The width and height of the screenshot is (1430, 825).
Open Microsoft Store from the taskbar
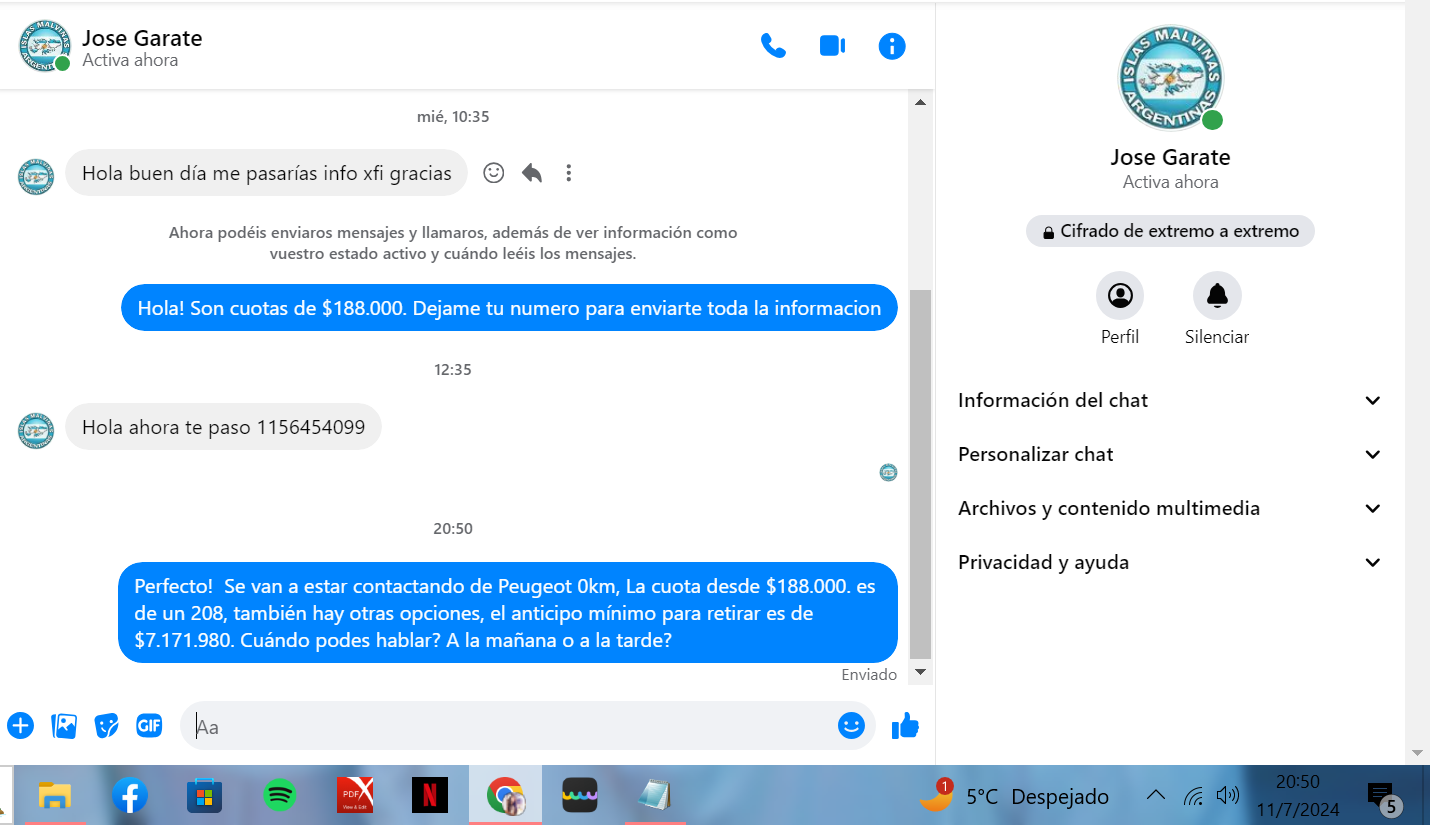click(204, 796)
